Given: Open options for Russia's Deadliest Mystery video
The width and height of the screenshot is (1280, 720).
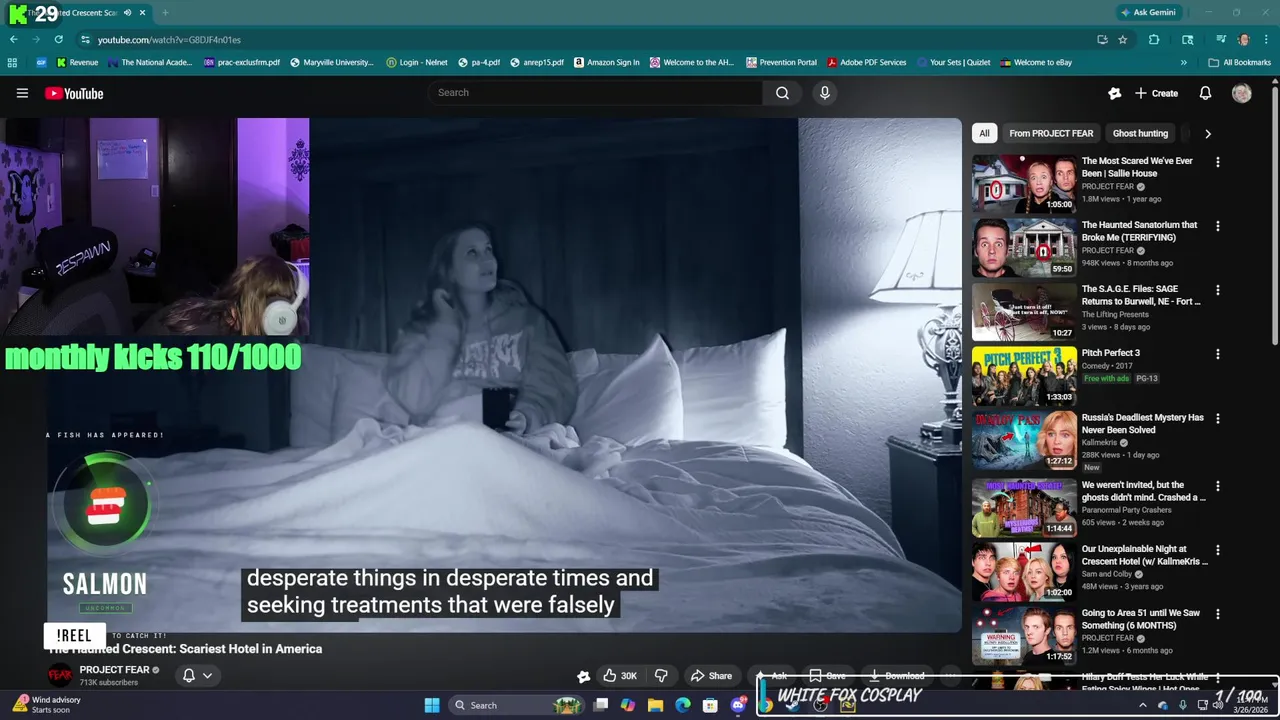Looking at the screenshot, I should coord(1217,418).
